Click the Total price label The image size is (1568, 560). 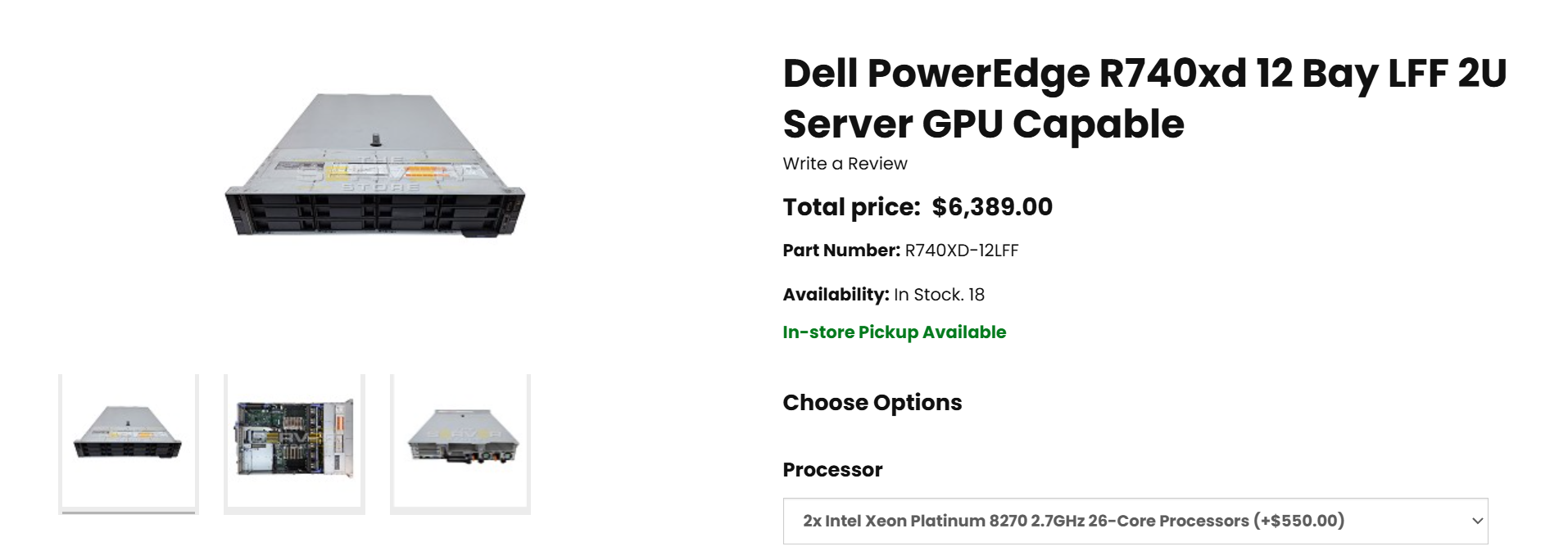851,207
